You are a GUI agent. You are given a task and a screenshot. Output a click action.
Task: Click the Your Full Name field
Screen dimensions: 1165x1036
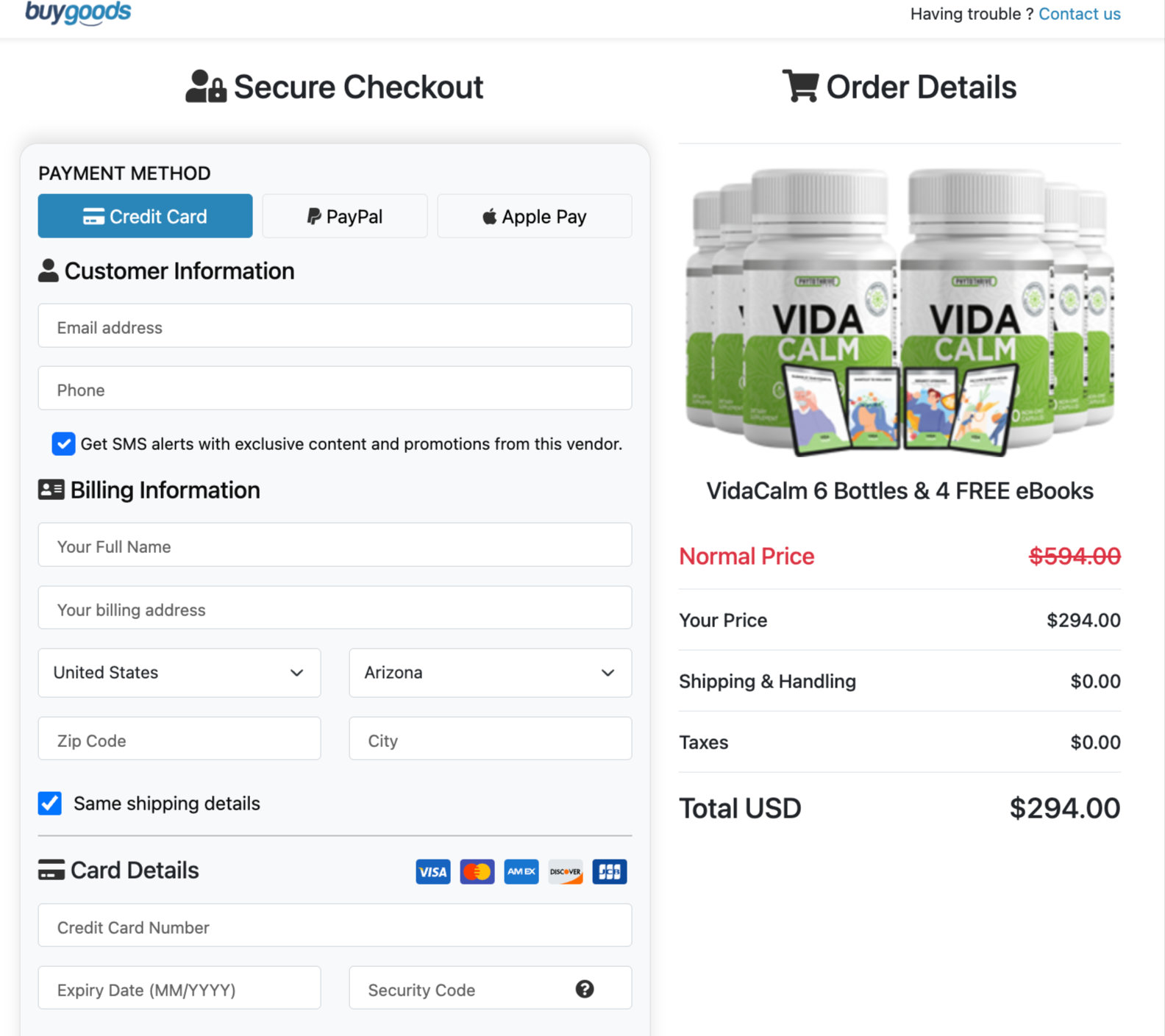pyautogui.click(x=335, y=545)
